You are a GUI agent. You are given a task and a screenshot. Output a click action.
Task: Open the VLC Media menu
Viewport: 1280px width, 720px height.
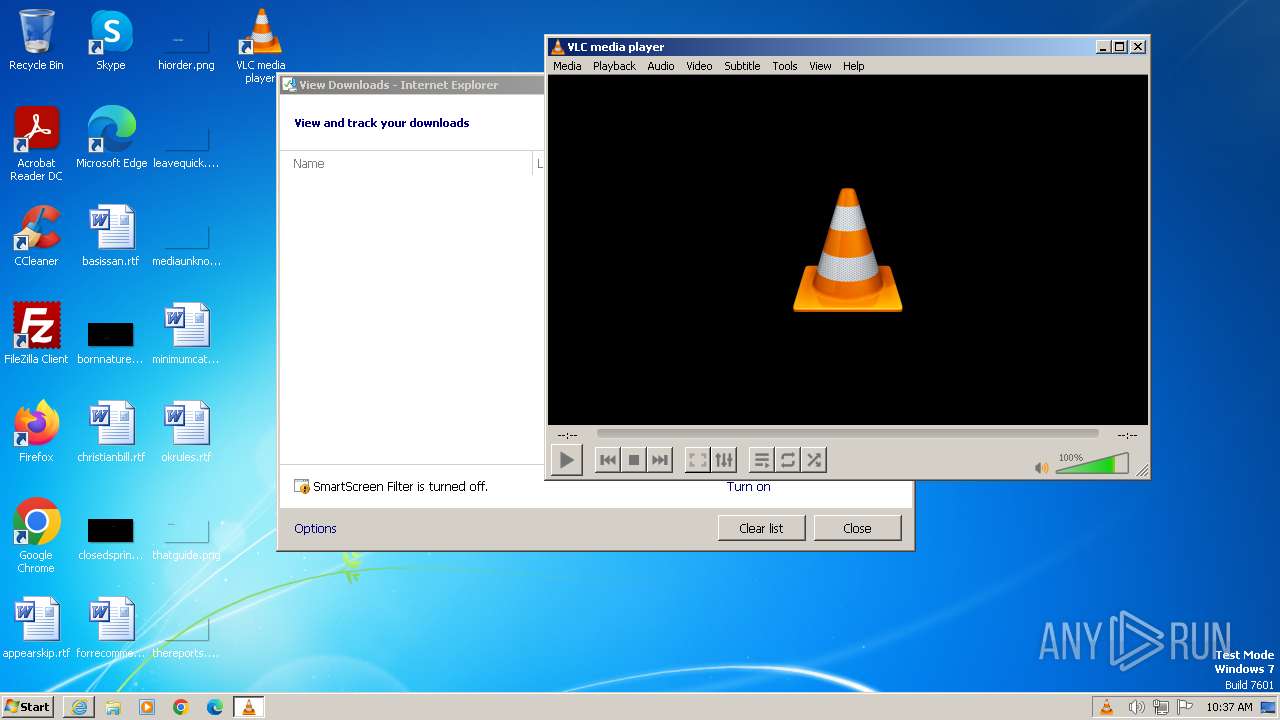coord(567,66)
